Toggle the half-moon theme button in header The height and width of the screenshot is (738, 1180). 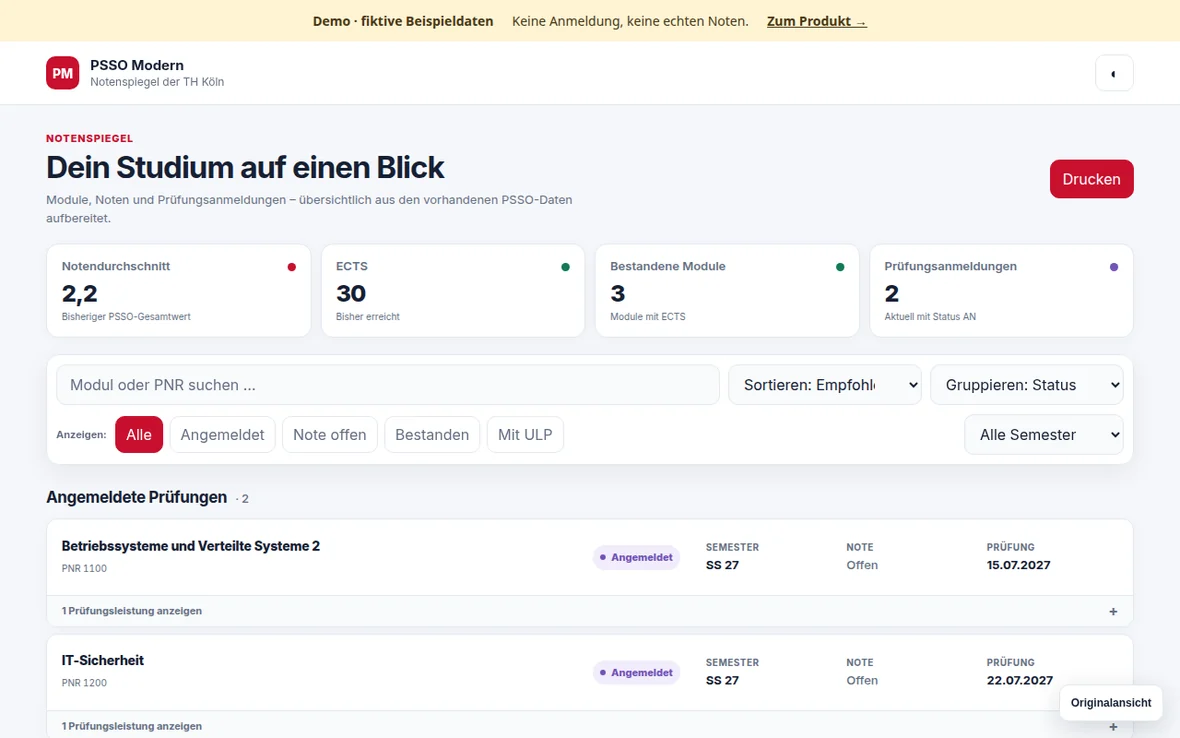click(x=1114, y=73)
